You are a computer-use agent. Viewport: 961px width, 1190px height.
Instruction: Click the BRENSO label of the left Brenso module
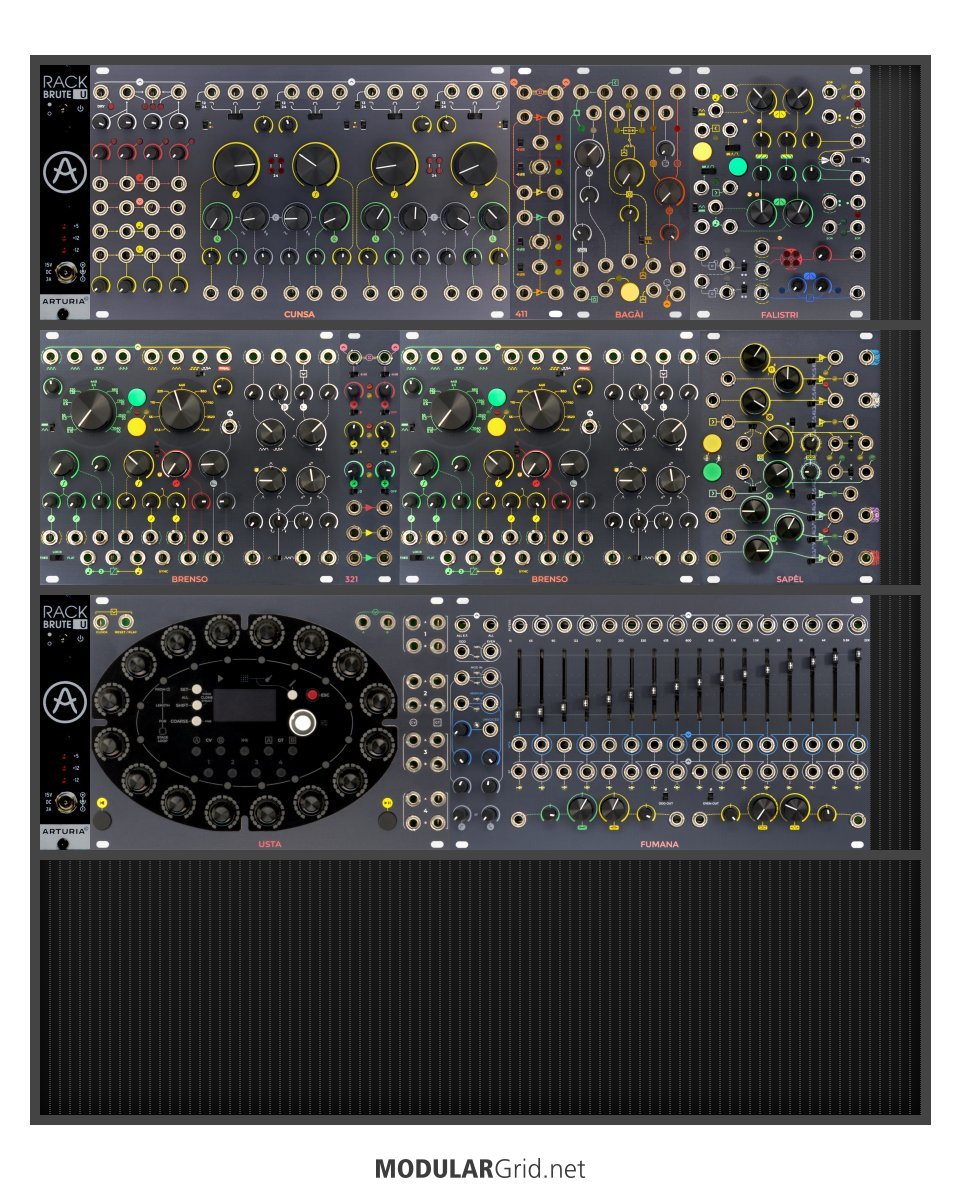point(189,579)
